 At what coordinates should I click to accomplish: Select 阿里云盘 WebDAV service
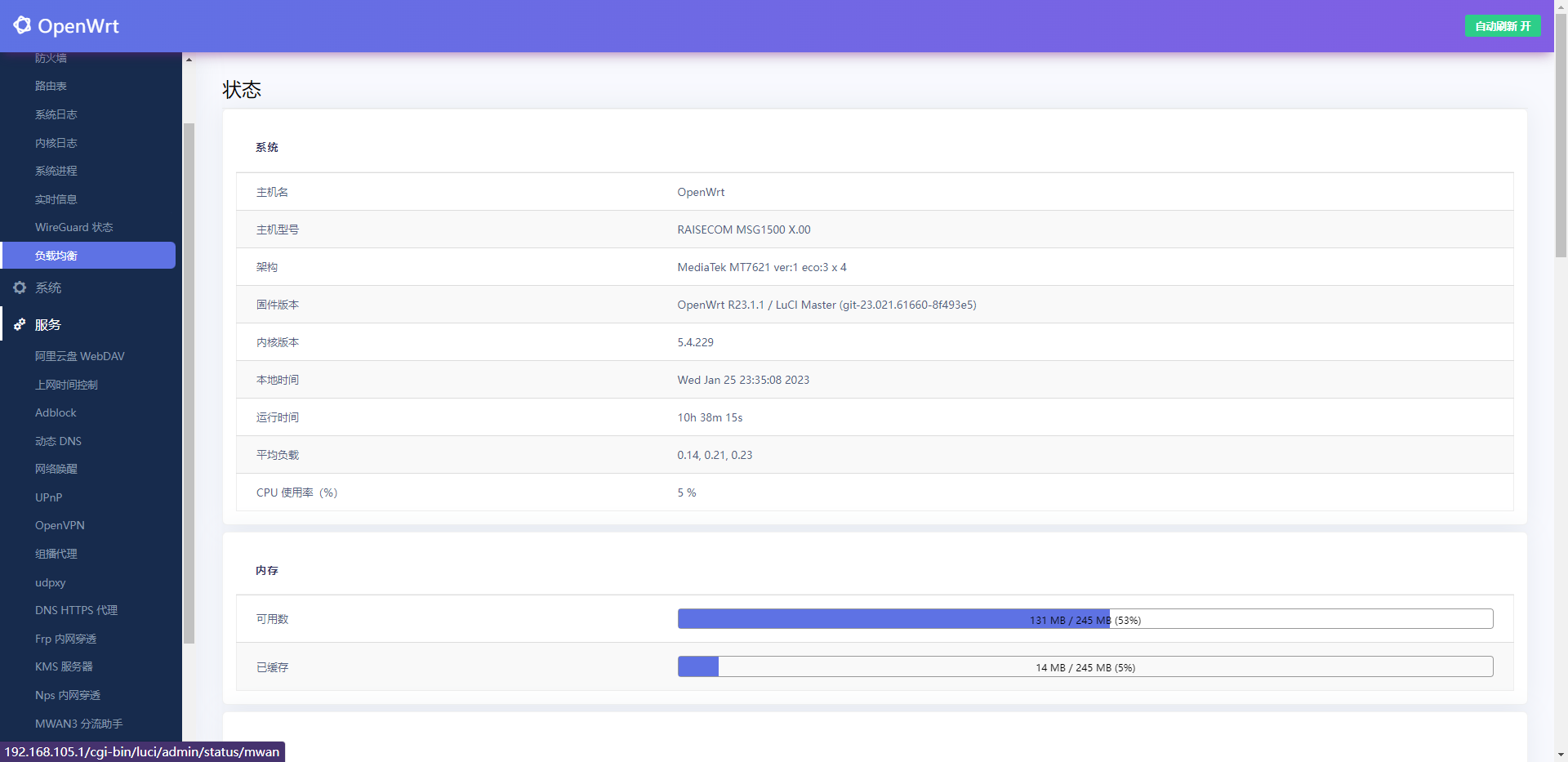click(x=79, y=356)
